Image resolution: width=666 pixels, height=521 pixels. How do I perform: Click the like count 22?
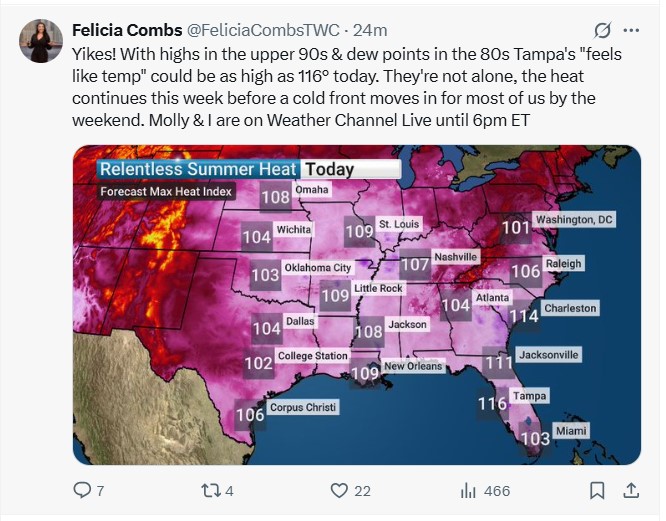362,491
